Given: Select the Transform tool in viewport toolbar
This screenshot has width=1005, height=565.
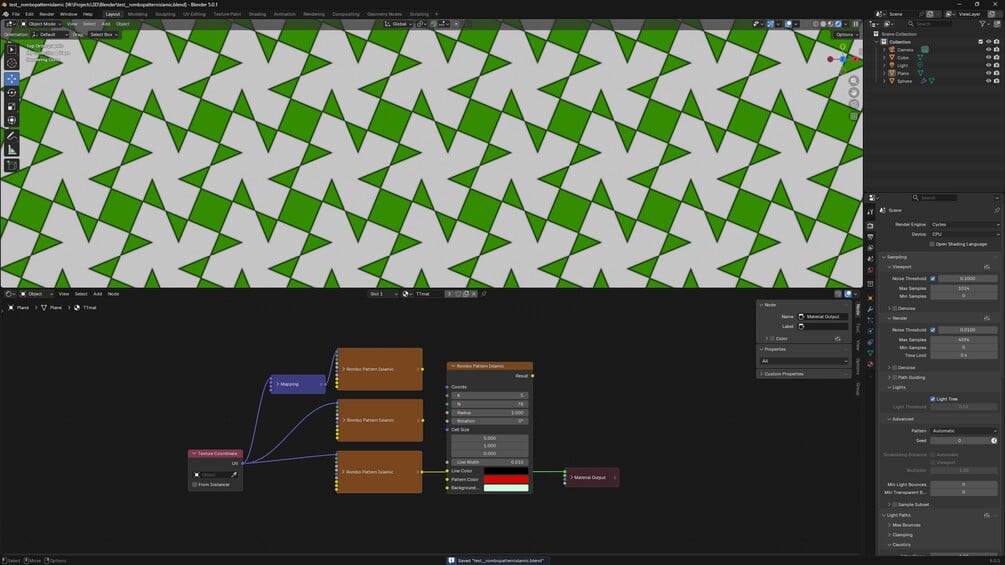Looking at the screenshot, I should [12, 120].
